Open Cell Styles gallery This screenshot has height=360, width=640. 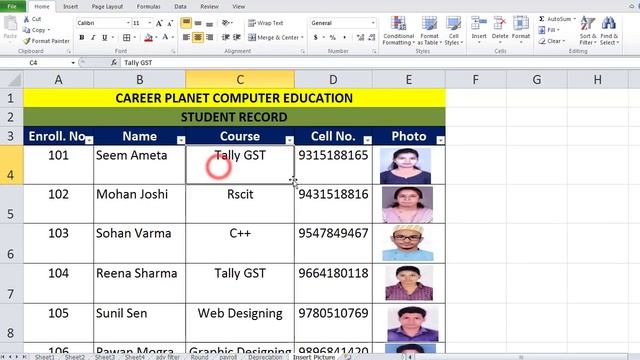point(453,31)
